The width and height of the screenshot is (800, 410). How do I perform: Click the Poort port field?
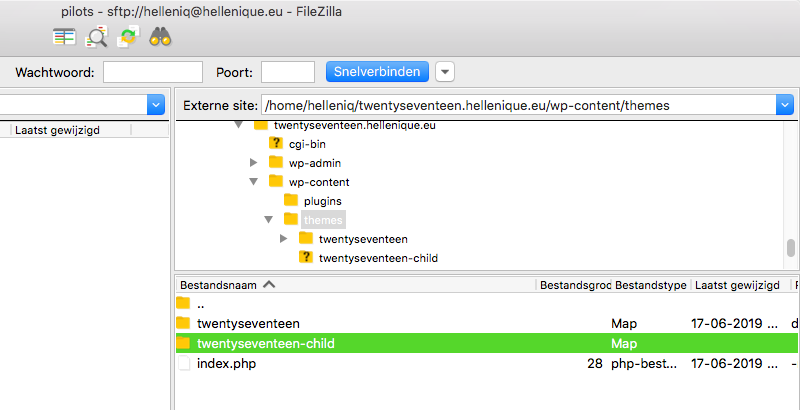coord(288,72)
